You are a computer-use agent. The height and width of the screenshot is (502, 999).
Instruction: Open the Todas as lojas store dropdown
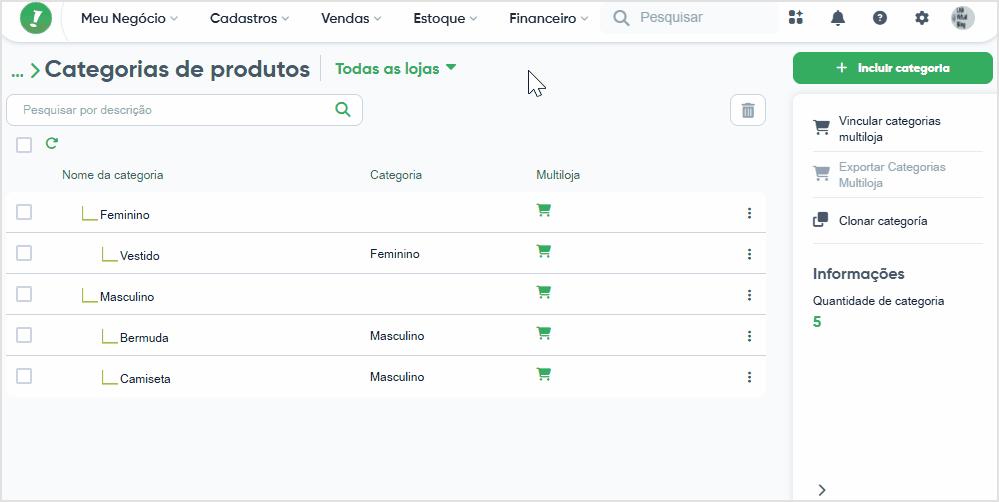pyautogui.click(x=396, y=69)
